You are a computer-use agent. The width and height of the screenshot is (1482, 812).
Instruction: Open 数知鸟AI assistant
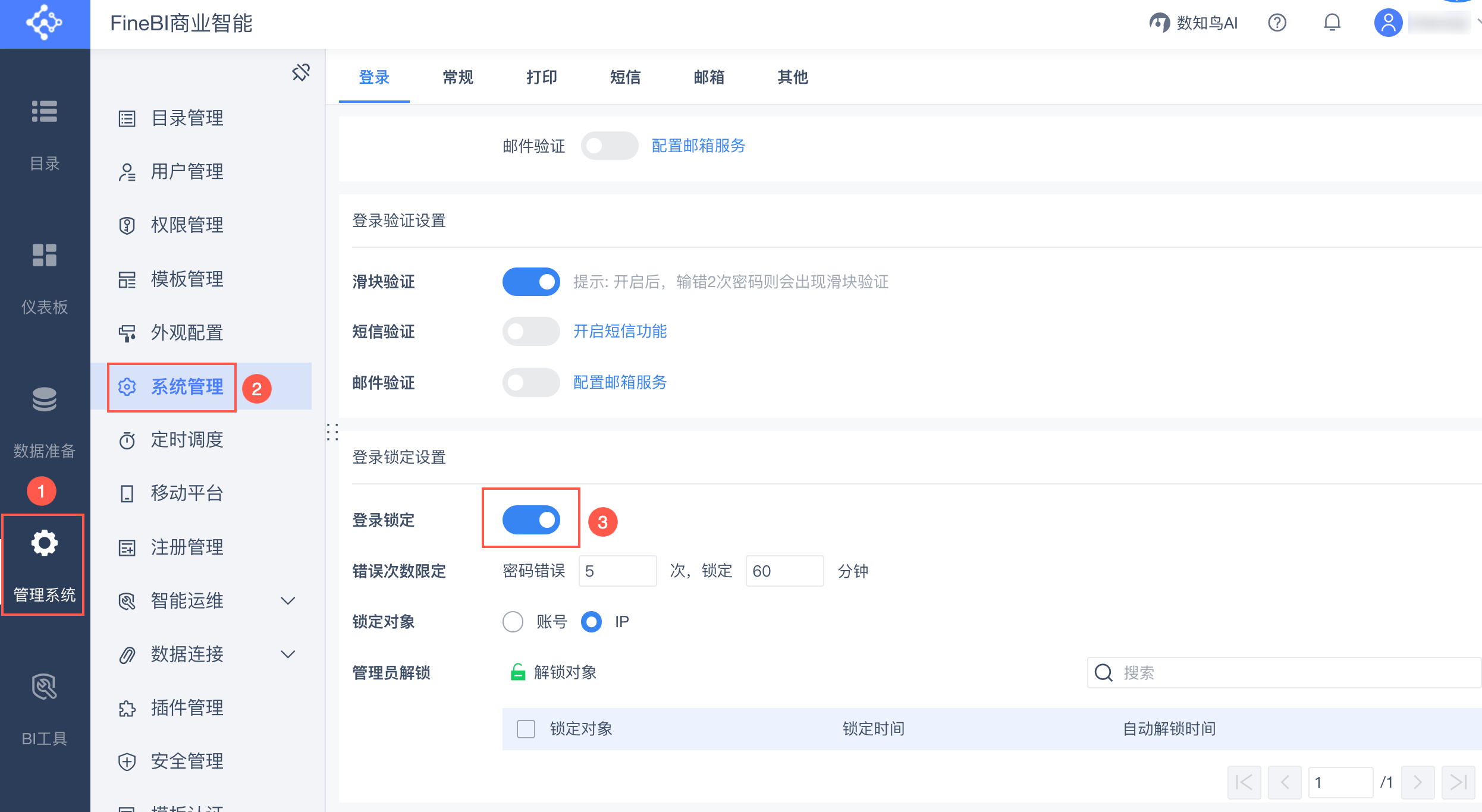tap(1194, 23)
